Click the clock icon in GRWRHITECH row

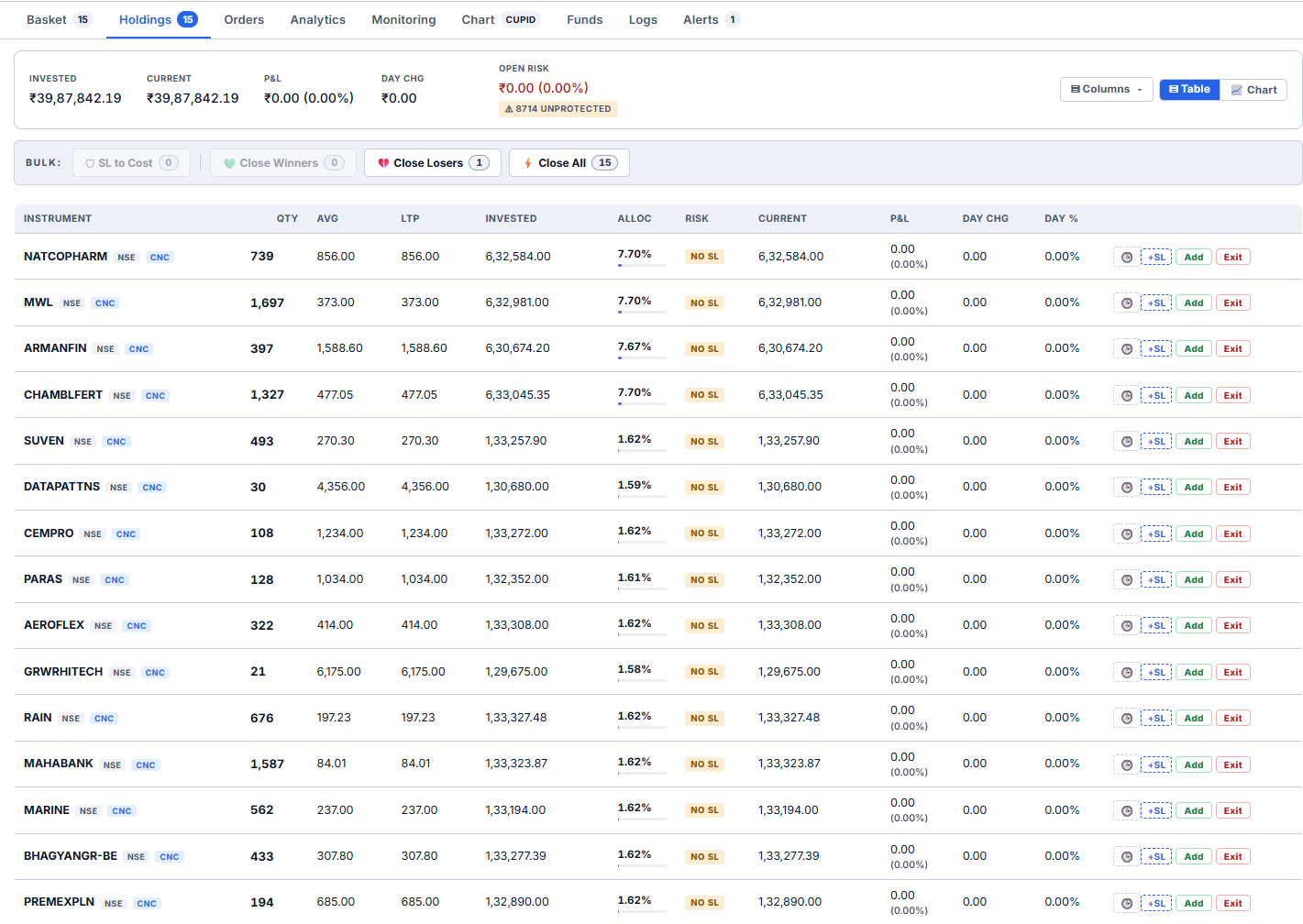[1126, 673]
